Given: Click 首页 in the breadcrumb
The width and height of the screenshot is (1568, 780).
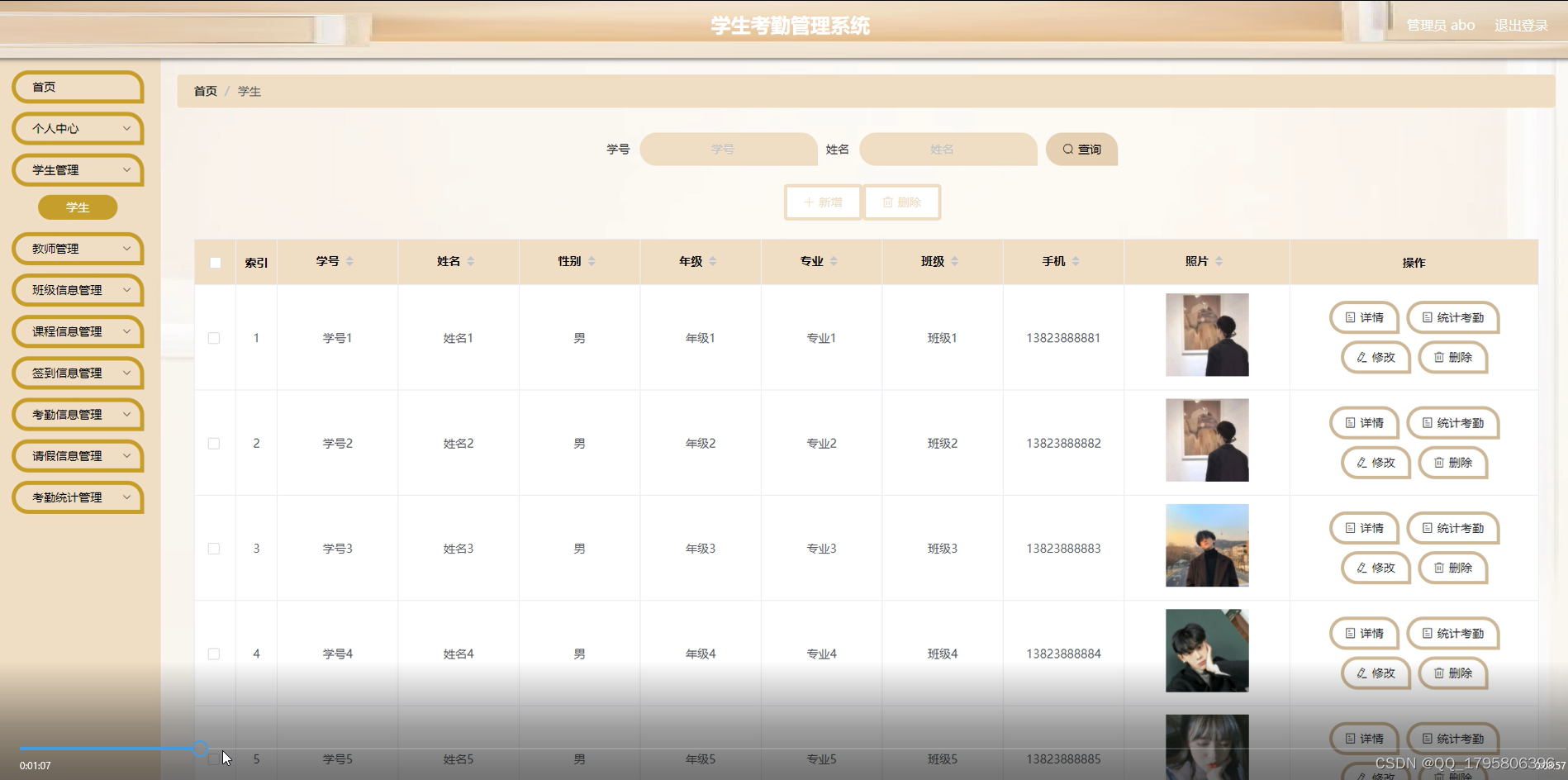Looking at the screenshot, I should [x=206, y=91].
